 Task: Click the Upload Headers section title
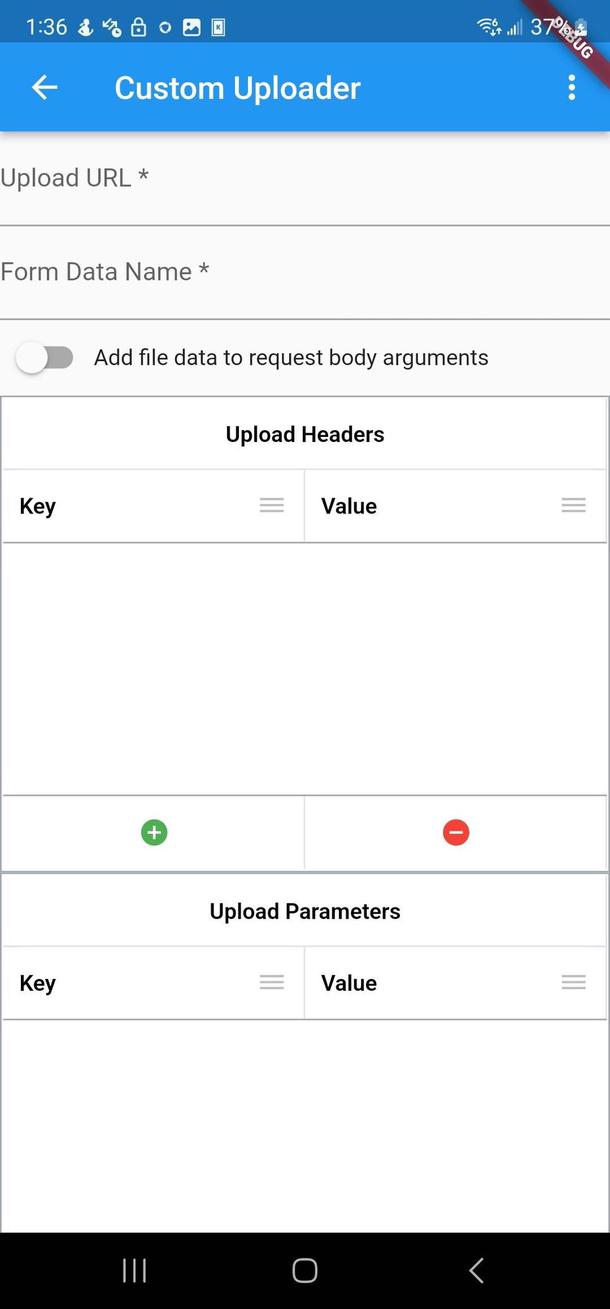coord(304,434)
